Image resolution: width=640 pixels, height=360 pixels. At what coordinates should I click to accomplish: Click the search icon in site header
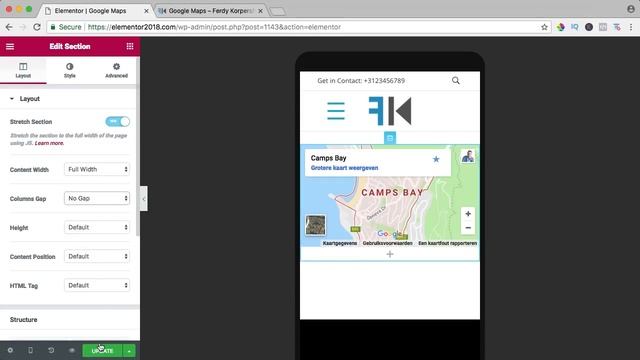point(456,81)
